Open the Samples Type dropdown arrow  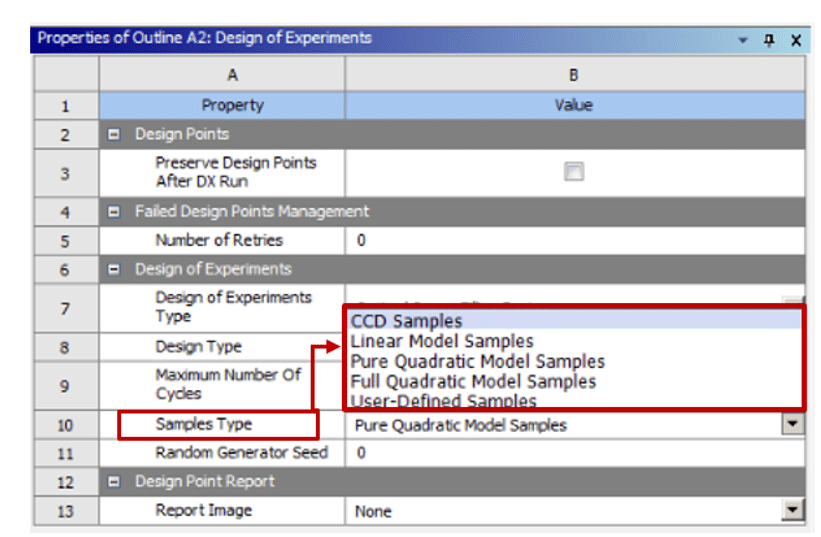(x=793, y=424)
